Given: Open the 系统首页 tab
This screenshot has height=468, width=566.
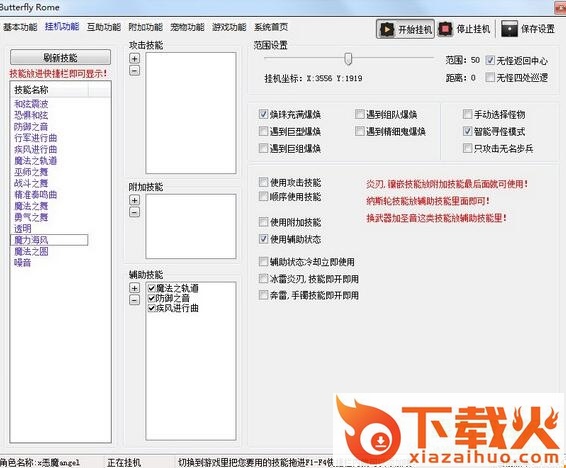Looking at the screenshot, I should tap(271, 27).
